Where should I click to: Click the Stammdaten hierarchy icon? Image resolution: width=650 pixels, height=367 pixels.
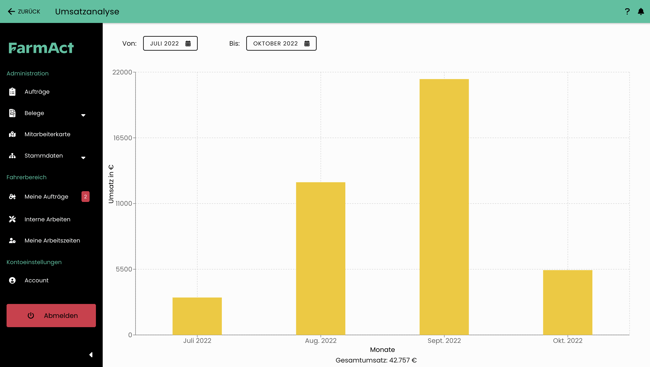click(x=12, y=156)
